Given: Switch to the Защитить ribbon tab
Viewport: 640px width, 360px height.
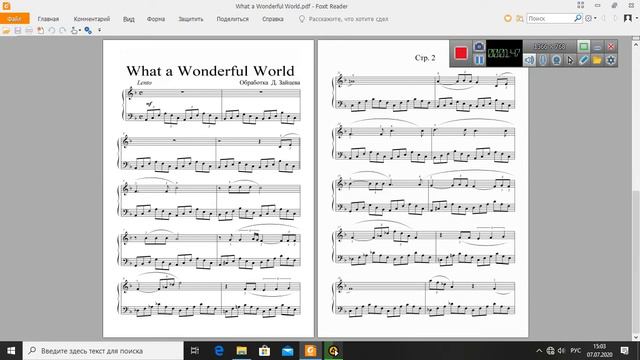Looking at the screenshot, I should [191, 19].
